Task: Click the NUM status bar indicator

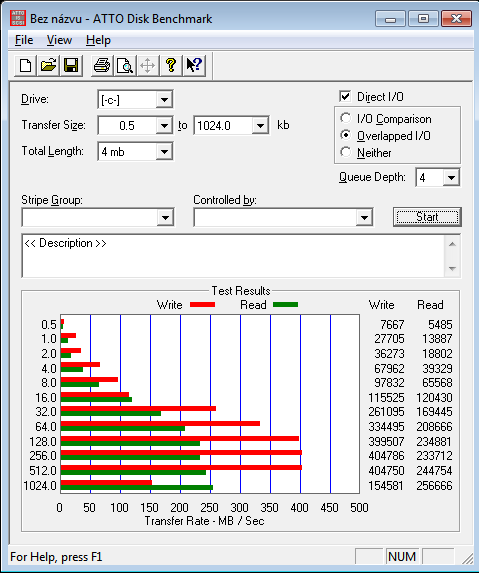Action: [x=402, y=557]
